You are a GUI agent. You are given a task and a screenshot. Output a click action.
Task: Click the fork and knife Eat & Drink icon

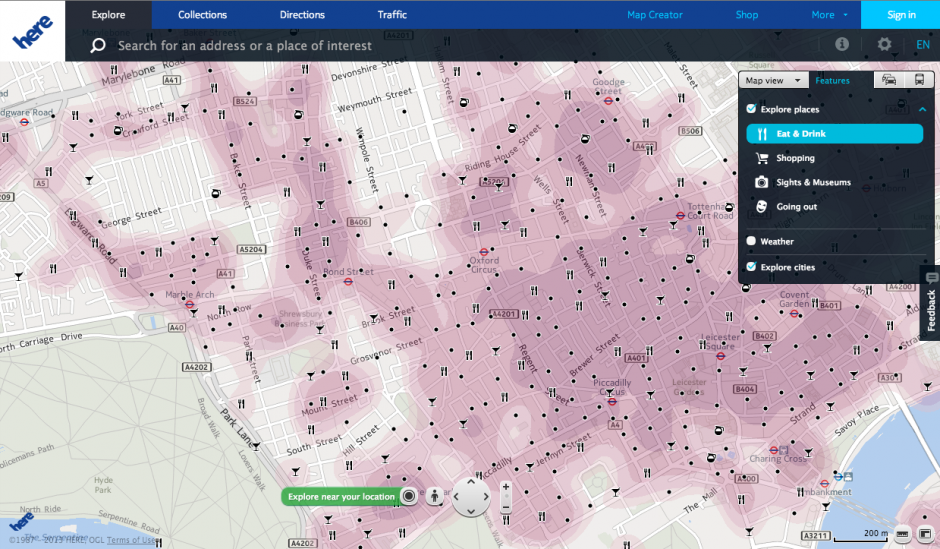762,134
